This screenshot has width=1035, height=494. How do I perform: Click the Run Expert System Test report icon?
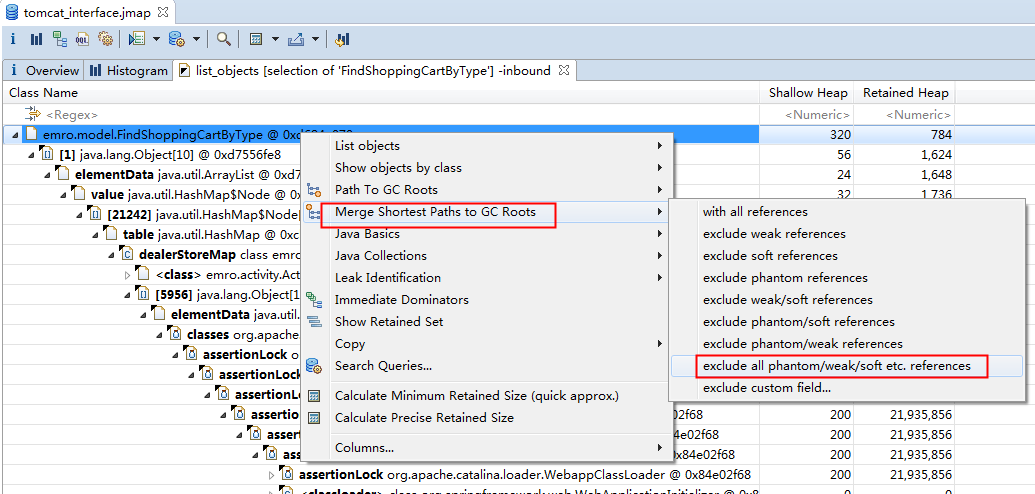[137, 40]
